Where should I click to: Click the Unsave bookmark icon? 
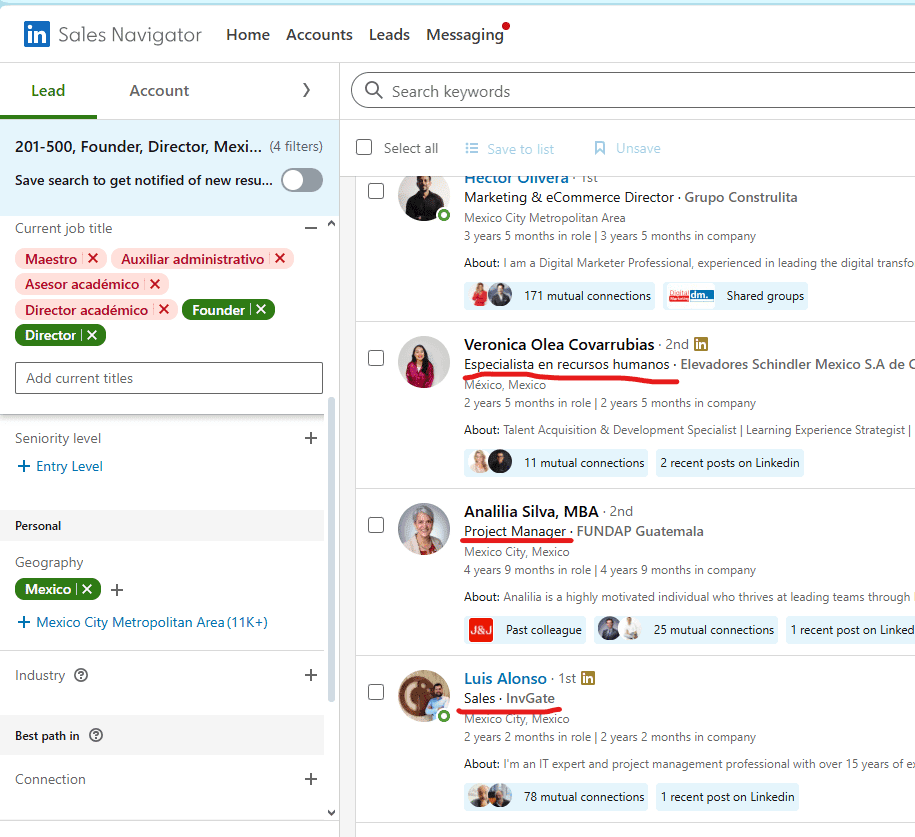(x=599, y=148)
